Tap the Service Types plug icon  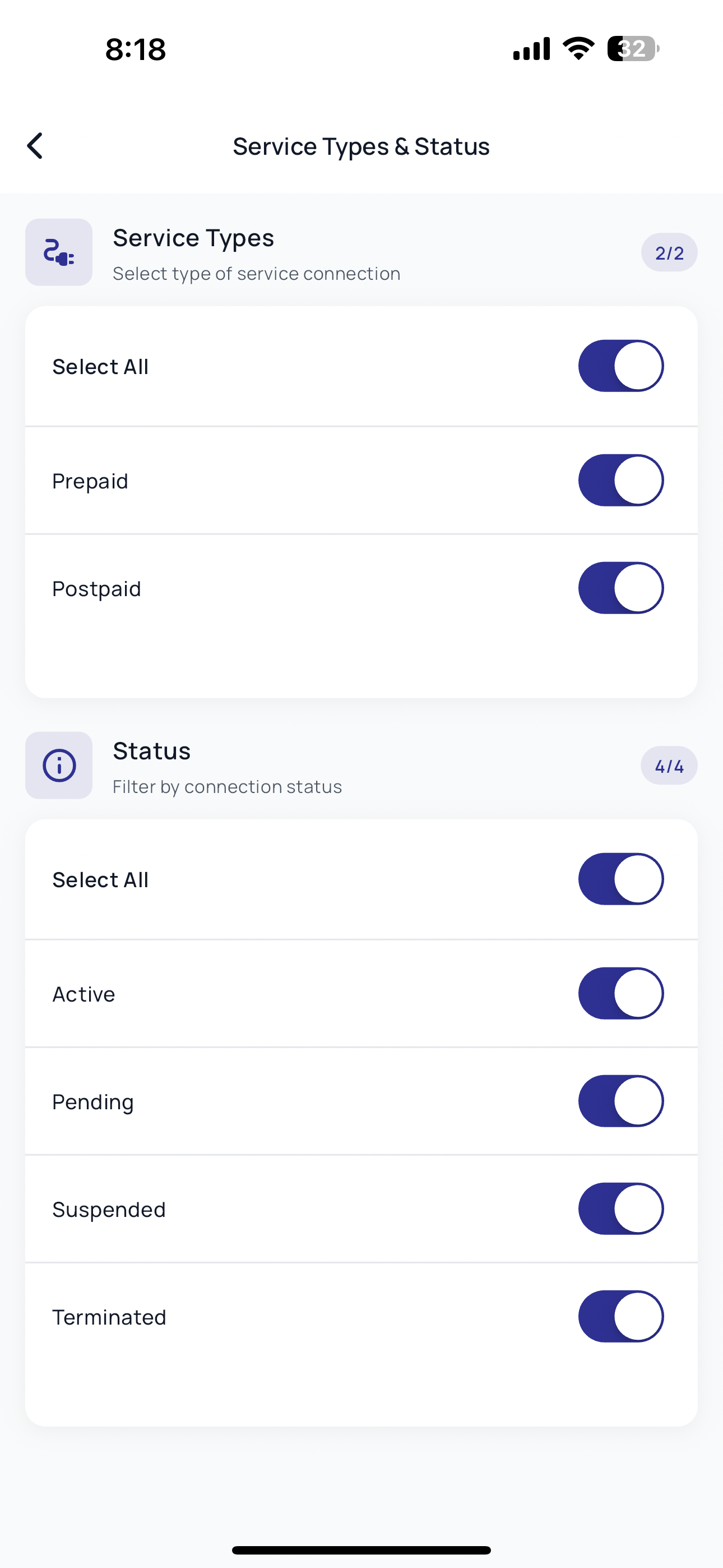click(x=59, y=252)
